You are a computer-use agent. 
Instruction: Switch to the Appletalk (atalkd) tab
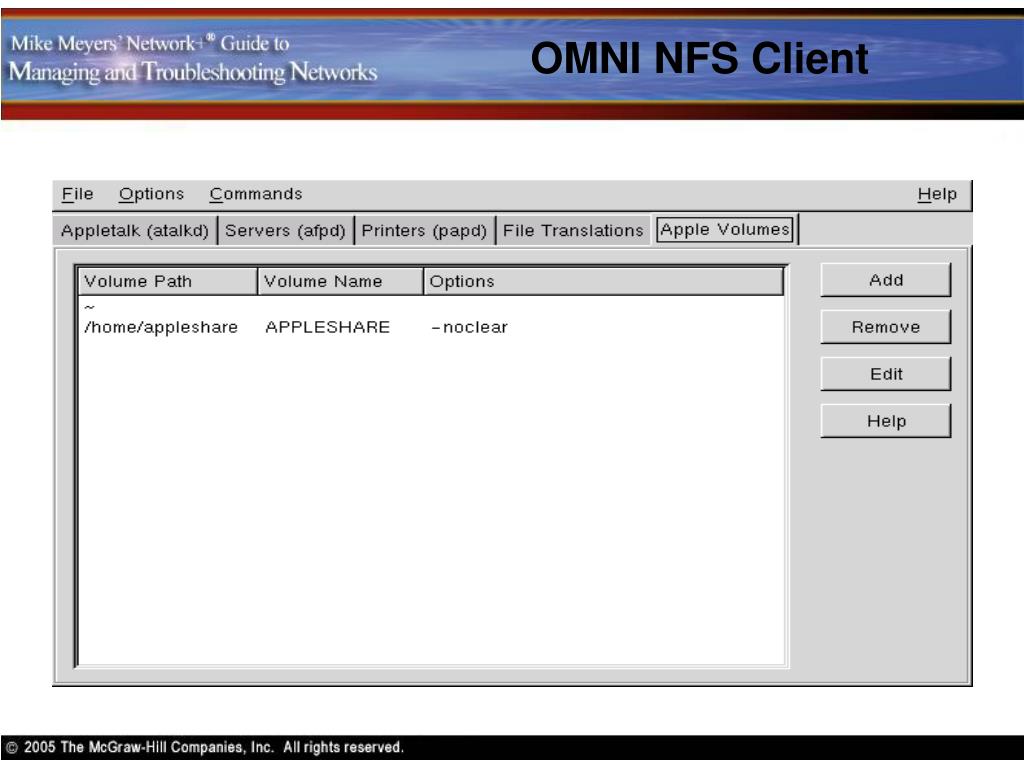pos(135,231)
